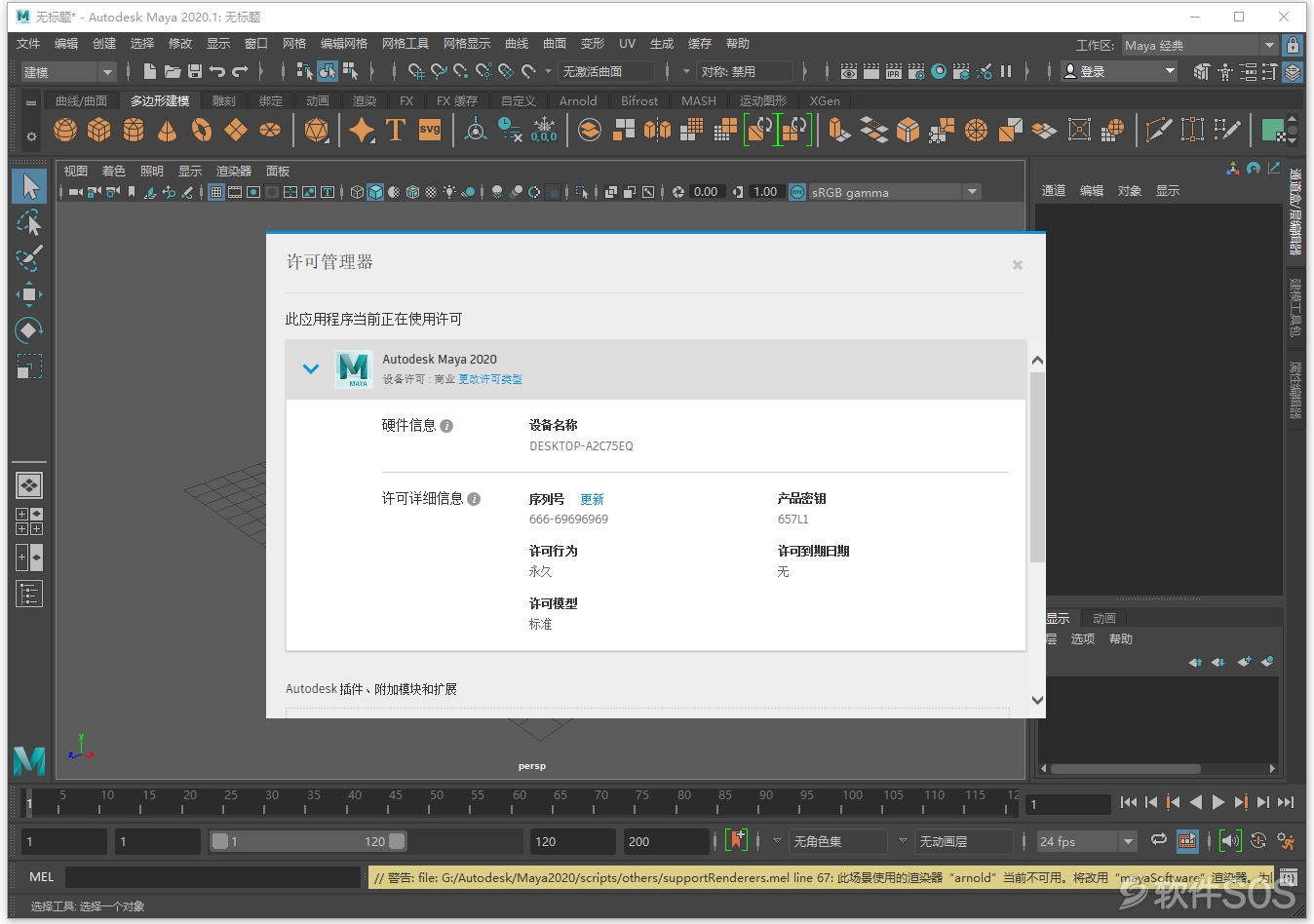Viewport: 1314px width, 924px height.
Task: Switch to the 多边形建模 shelf tab
Action: (160, 100)
